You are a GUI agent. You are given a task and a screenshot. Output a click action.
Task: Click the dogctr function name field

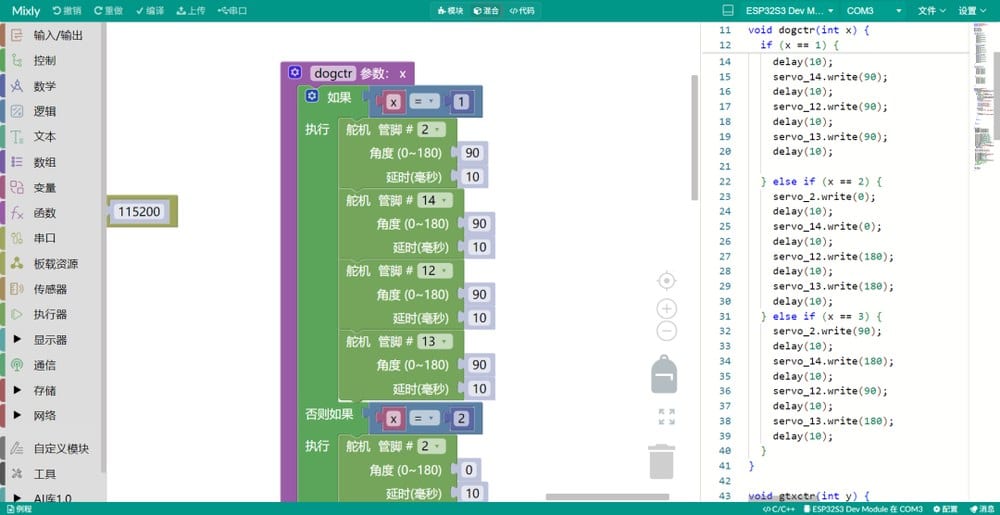coord(333,73)
